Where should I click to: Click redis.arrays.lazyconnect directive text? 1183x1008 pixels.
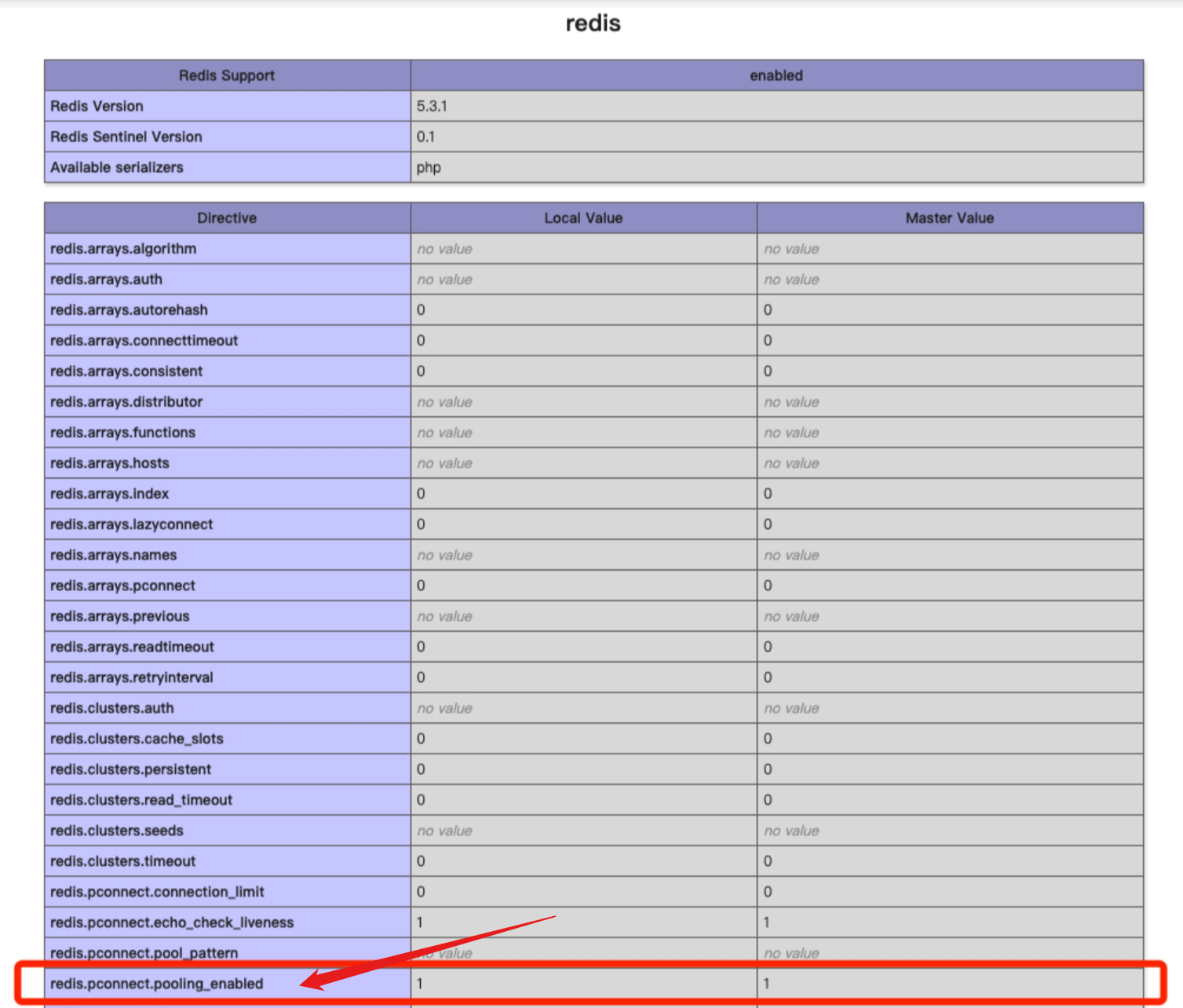131,524
